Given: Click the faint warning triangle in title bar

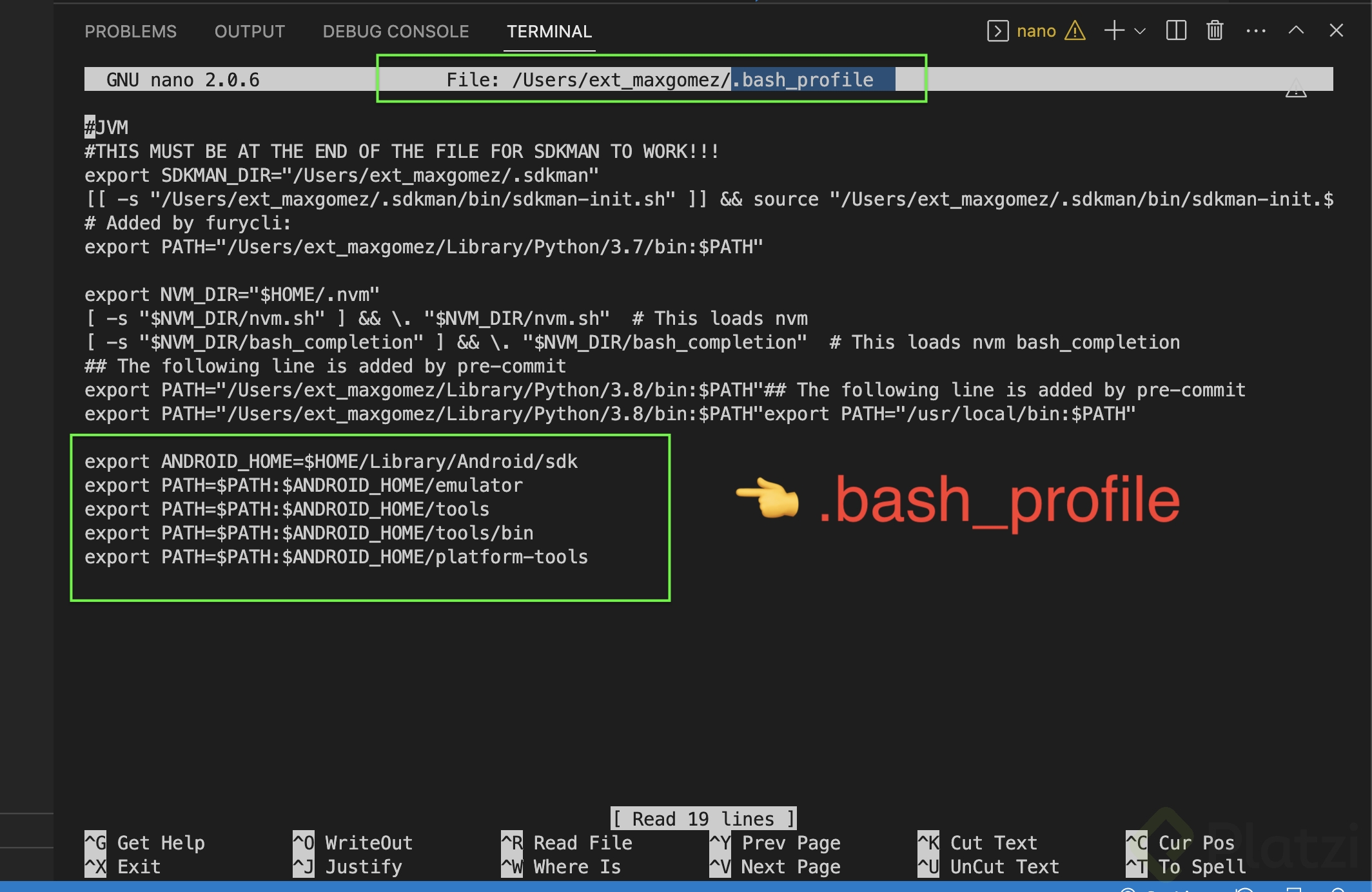Looking at the screenshot, I should coord(1296,89).
